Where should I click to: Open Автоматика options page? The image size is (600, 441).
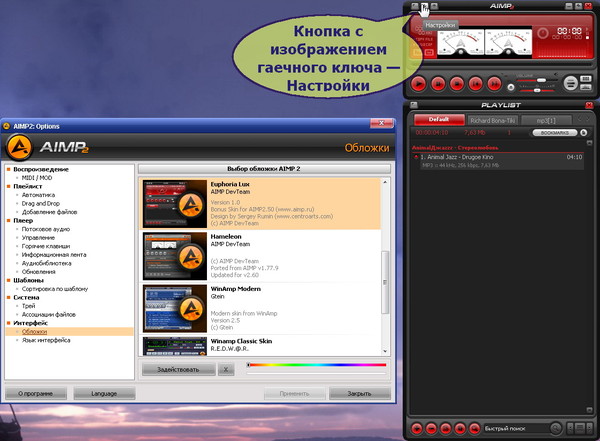pyautogui.click(x=38, y=195)
